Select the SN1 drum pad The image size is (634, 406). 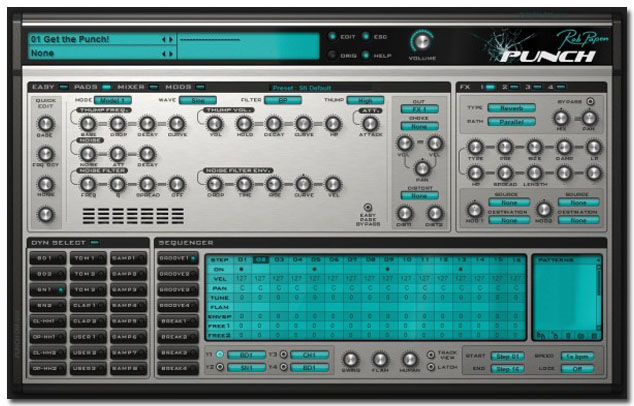tap(48, 290)
